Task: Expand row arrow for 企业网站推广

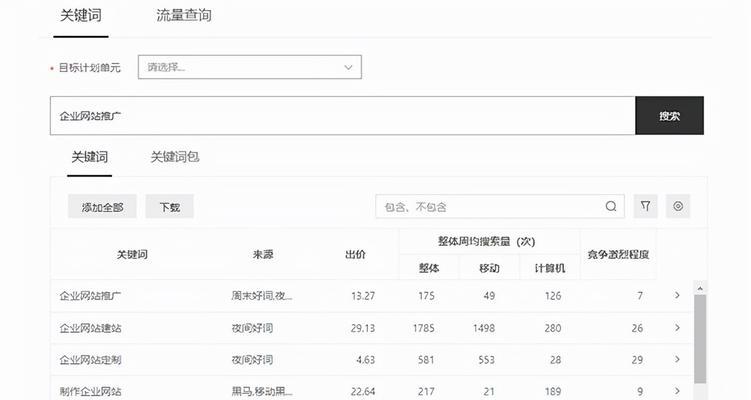Action: 677,295
